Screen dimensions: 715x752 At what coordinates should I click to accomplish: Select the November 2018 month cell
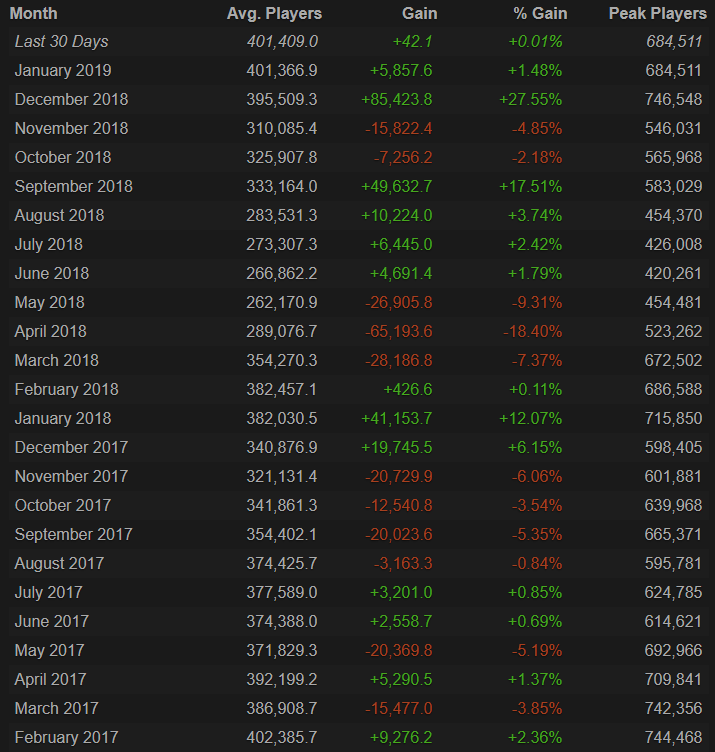pos(71,129)
